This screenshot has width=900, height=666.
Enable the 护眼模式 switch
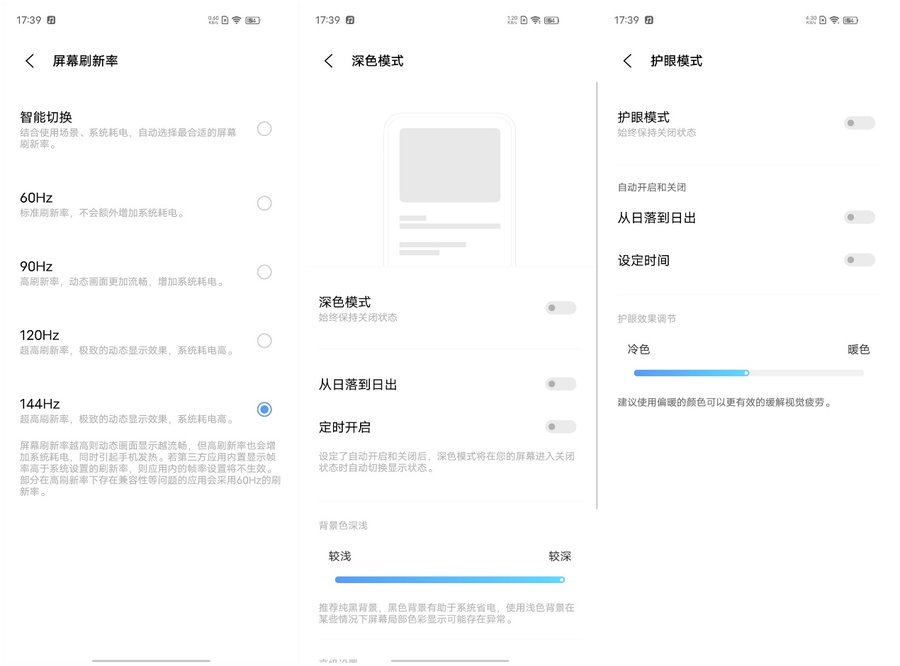pyautogui.click(x=859, y=123)
